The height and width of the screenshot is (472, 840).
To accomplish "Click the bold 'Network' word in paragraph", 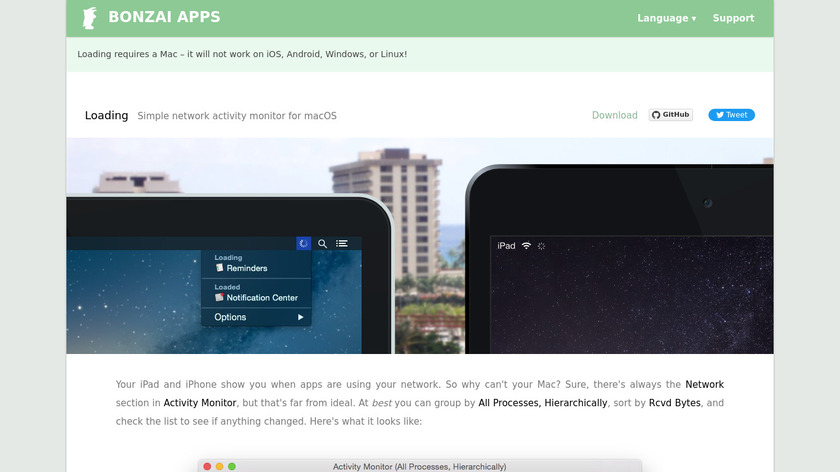I will pos(704,385).
